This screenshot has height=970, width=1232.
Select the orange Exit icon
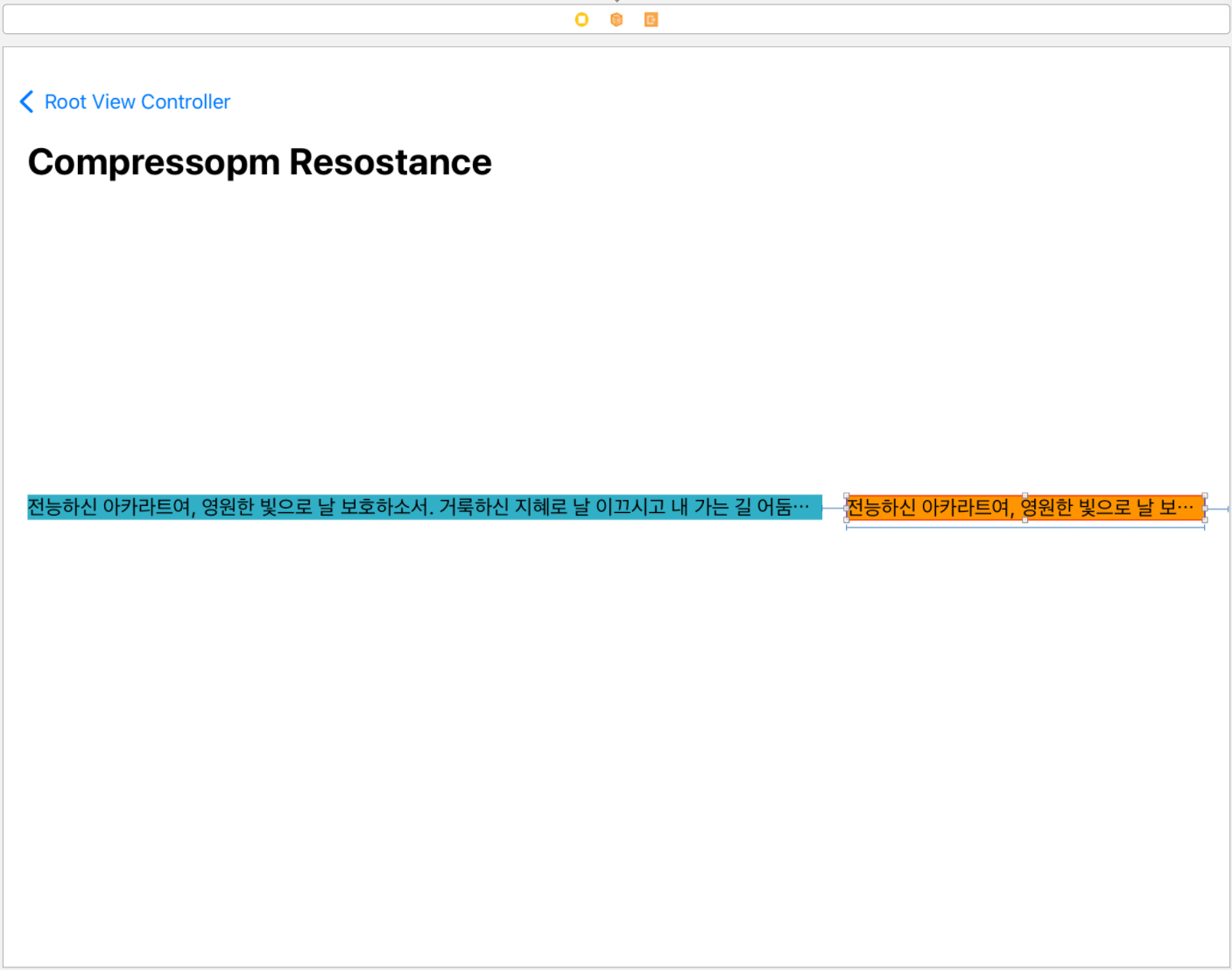click(651, 19)
